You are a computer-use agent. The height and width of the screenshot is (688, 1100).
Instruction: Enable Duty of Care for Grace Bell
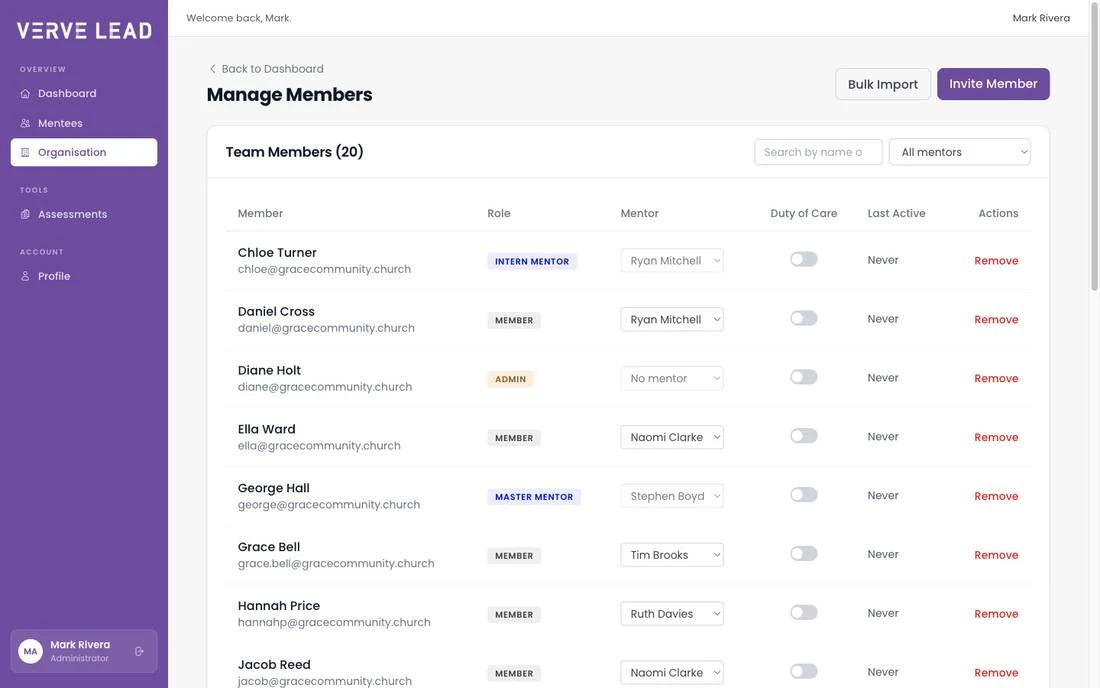803,554
